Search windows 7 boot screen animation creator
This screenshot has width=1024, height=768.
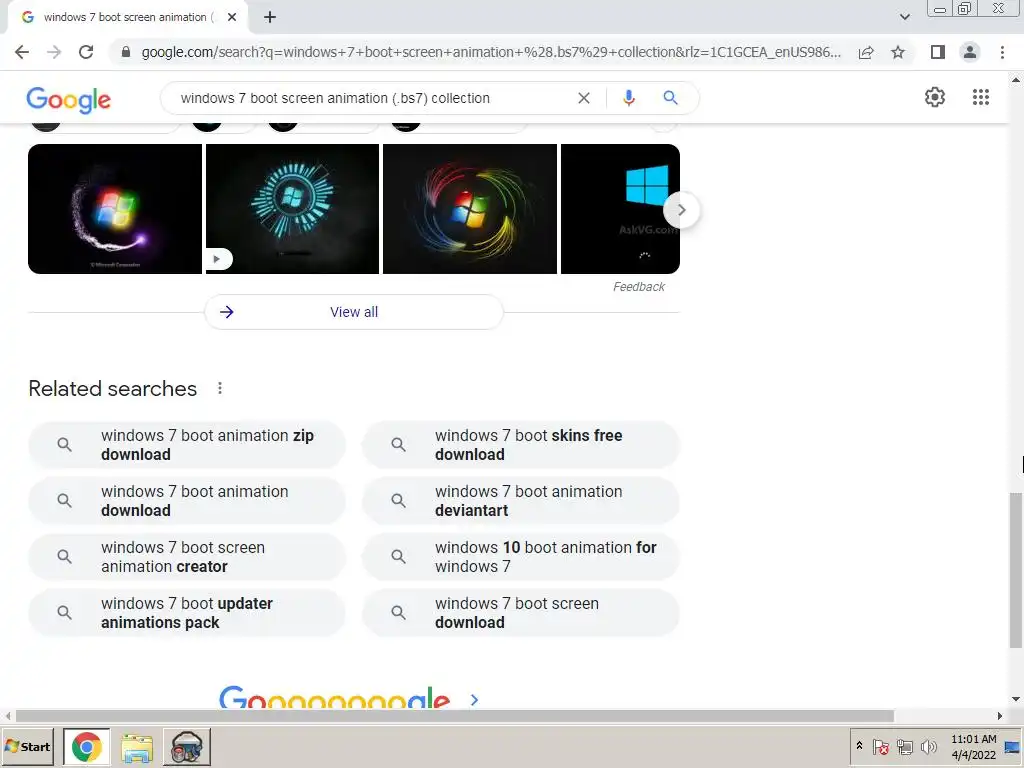187,557
